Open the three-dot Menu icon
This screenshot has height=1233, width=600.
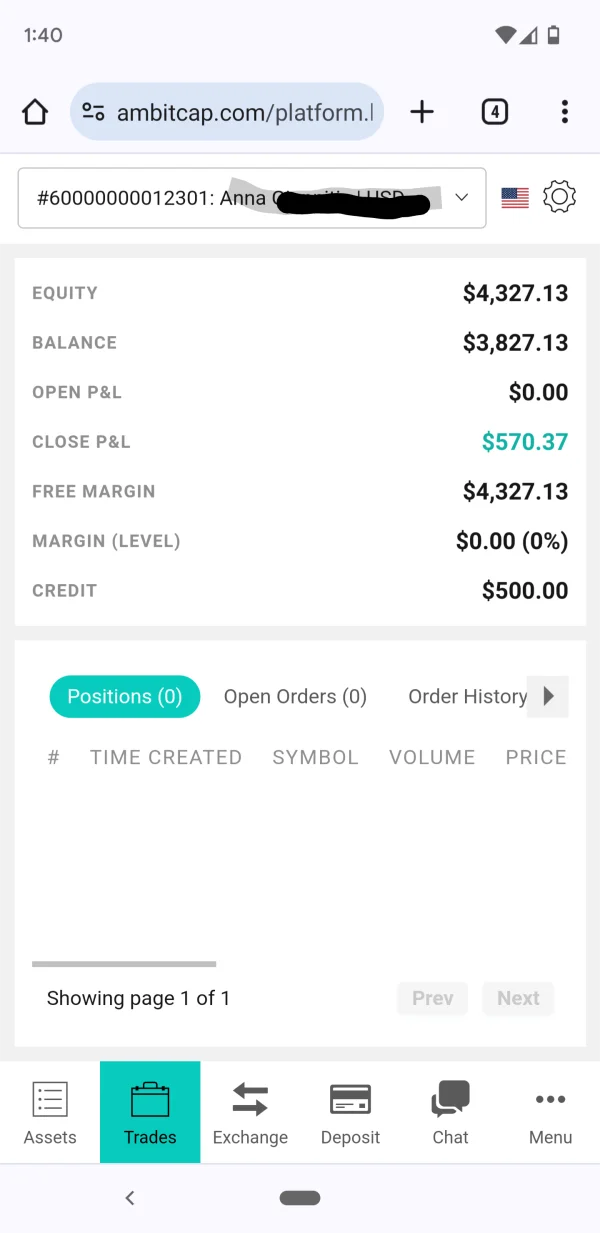point(550,1099)
